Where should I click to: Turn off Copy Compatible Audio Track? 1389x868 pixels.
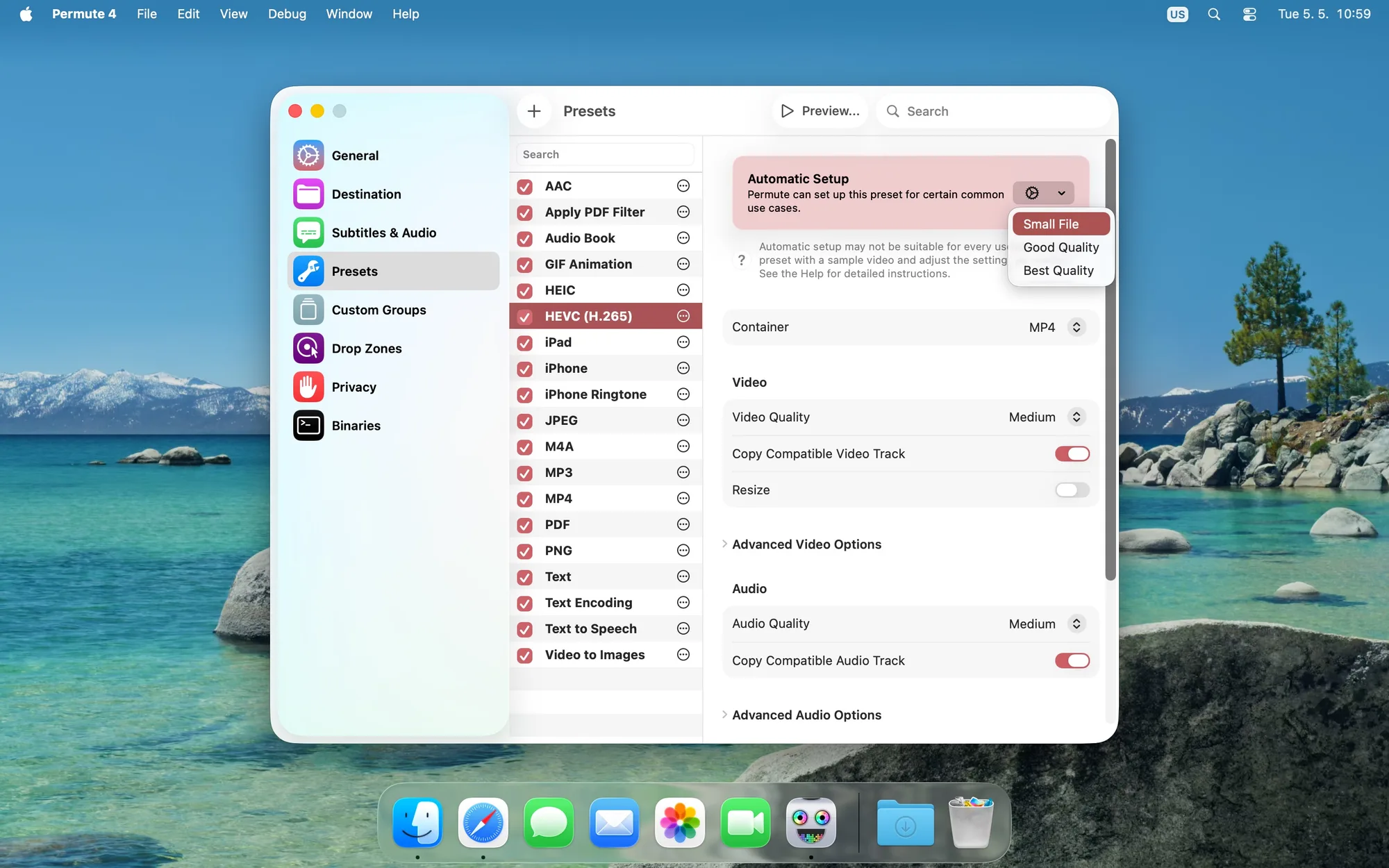click(x=1072, y=660)
